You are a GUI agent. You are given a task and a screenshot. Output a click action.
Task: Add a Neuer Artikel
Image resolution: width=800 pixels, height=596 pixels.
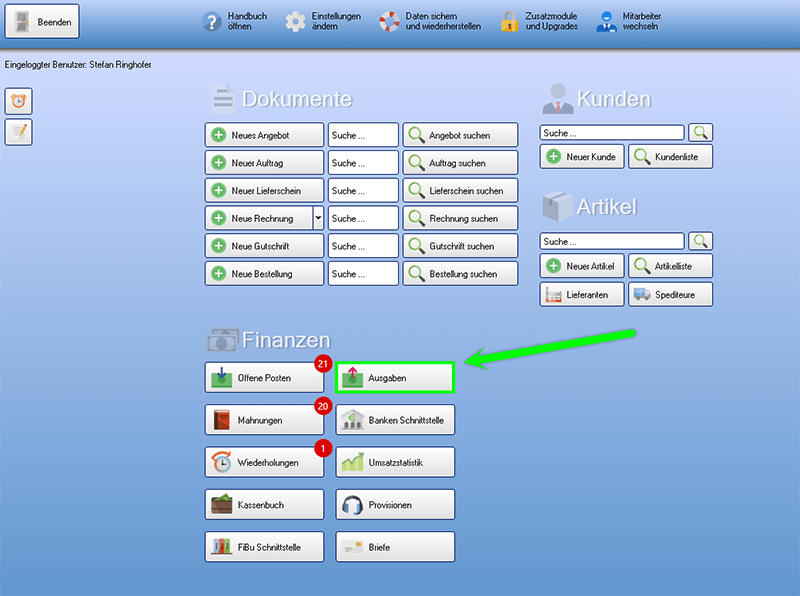click(x=582, y=266)
